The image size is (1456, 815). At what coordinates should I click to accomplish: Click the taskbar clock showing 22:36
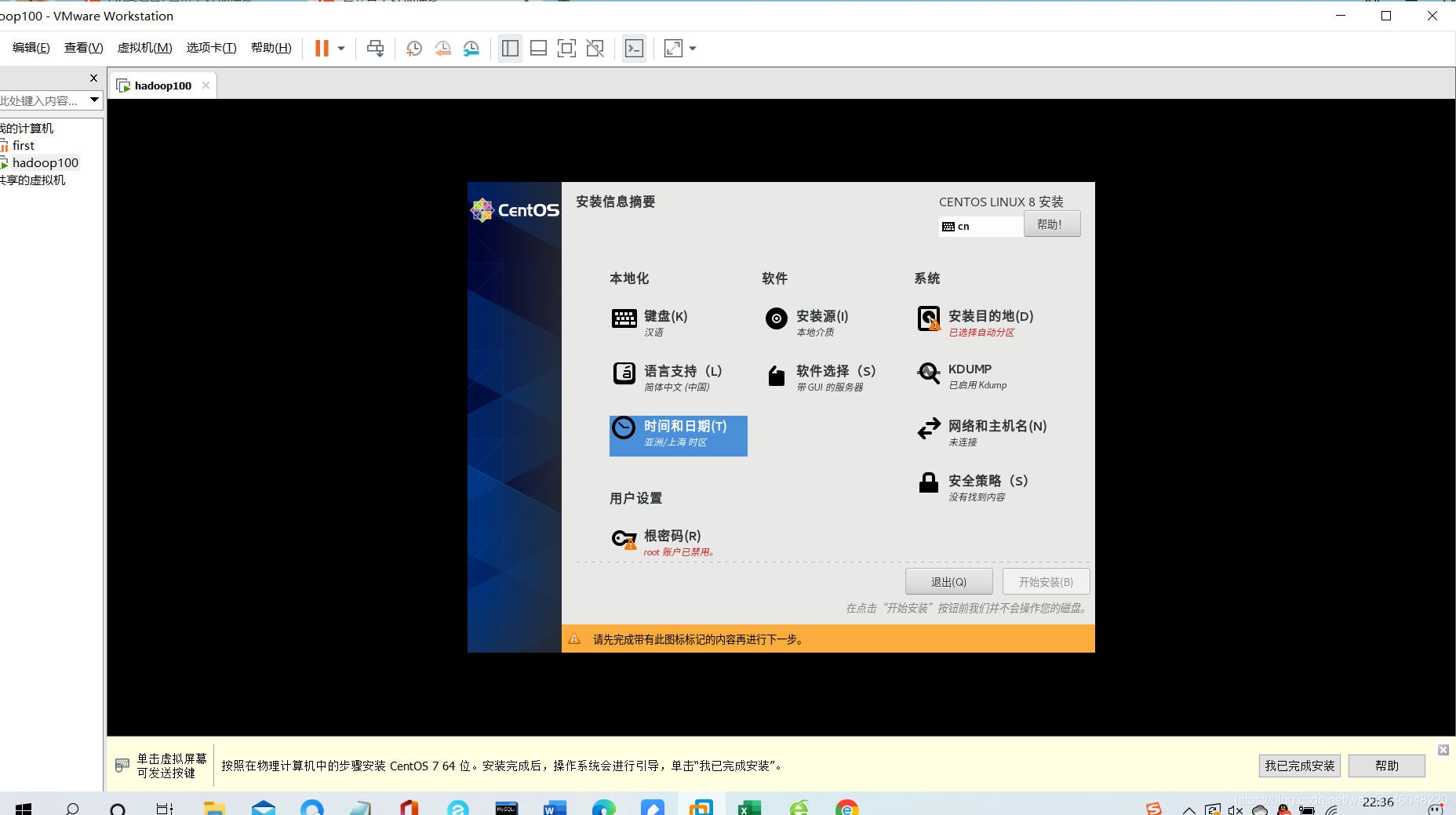point(1378,802)
